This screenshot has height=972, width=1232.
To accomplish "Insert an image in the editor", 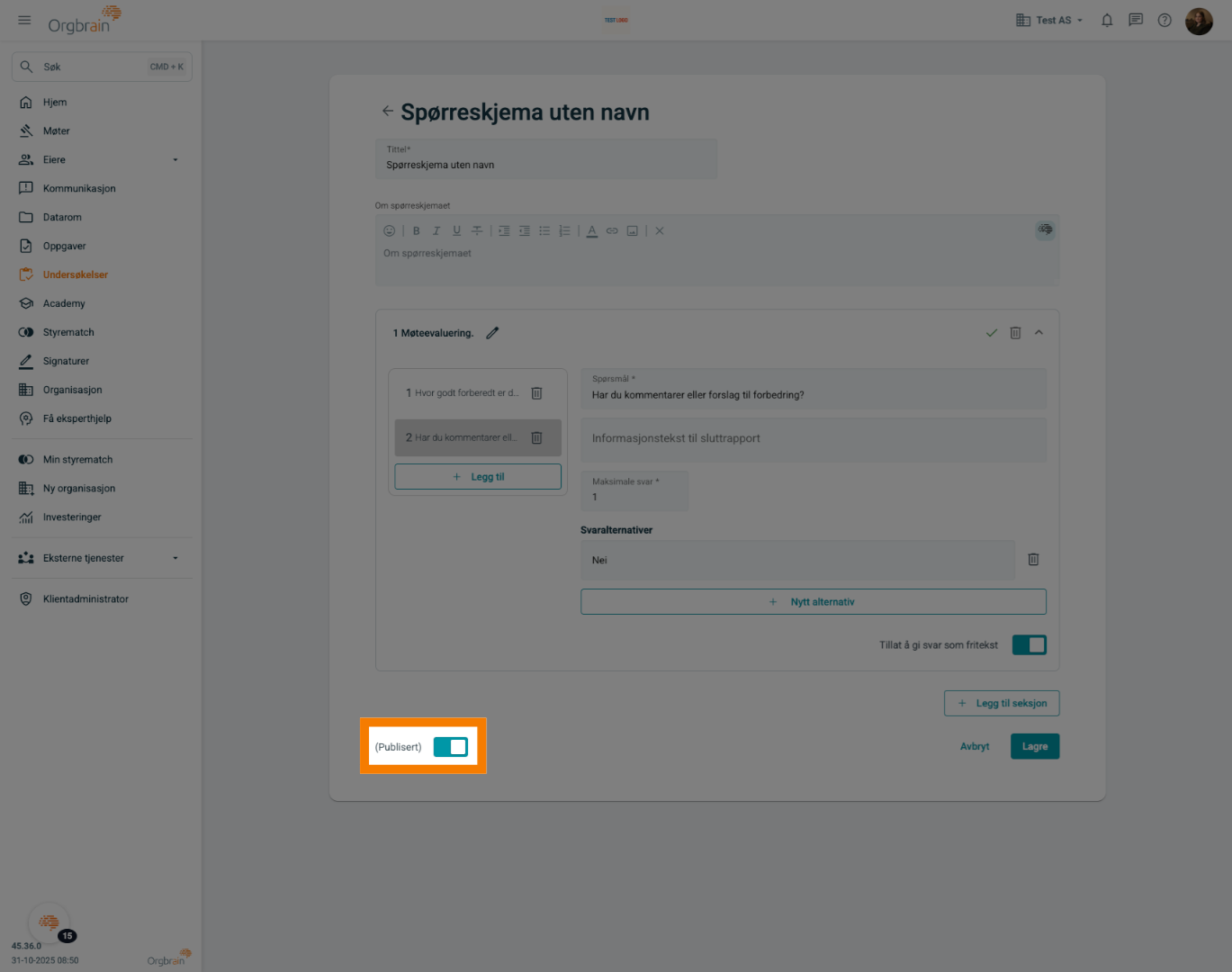I will point(633,231).
